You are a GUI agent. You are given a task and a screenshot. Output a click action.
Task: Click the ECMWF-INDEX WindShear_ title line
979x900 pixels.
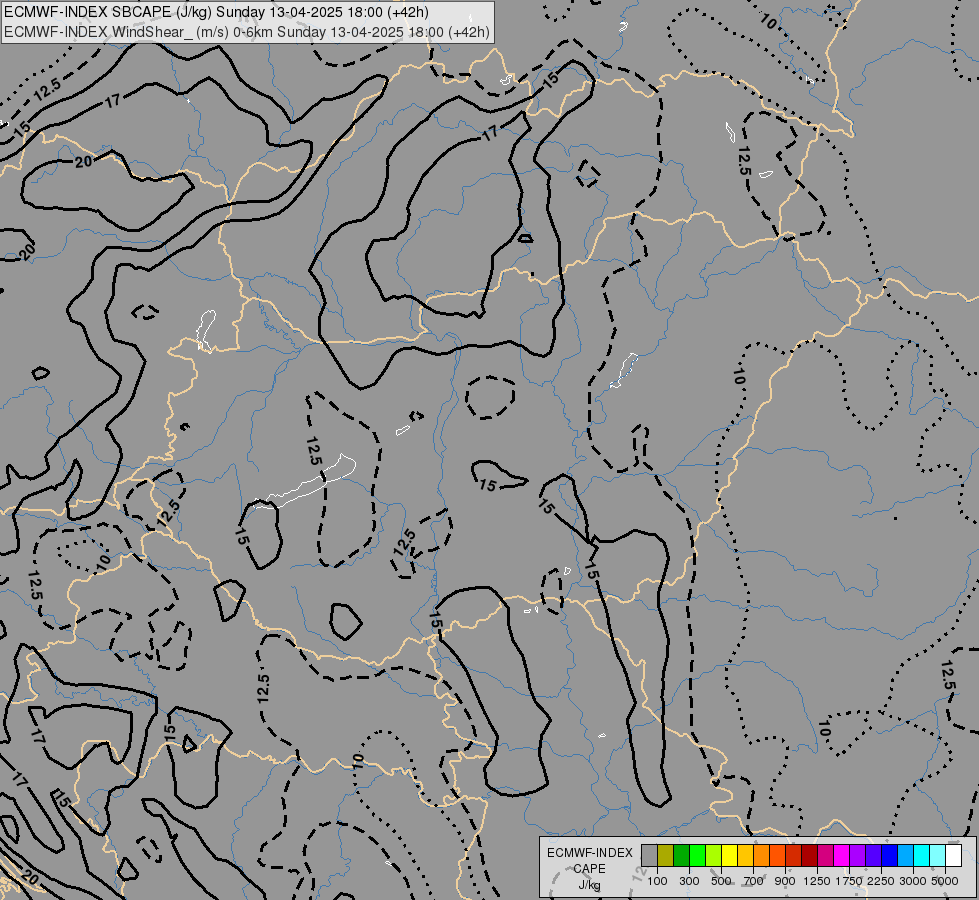coord(247,32)
